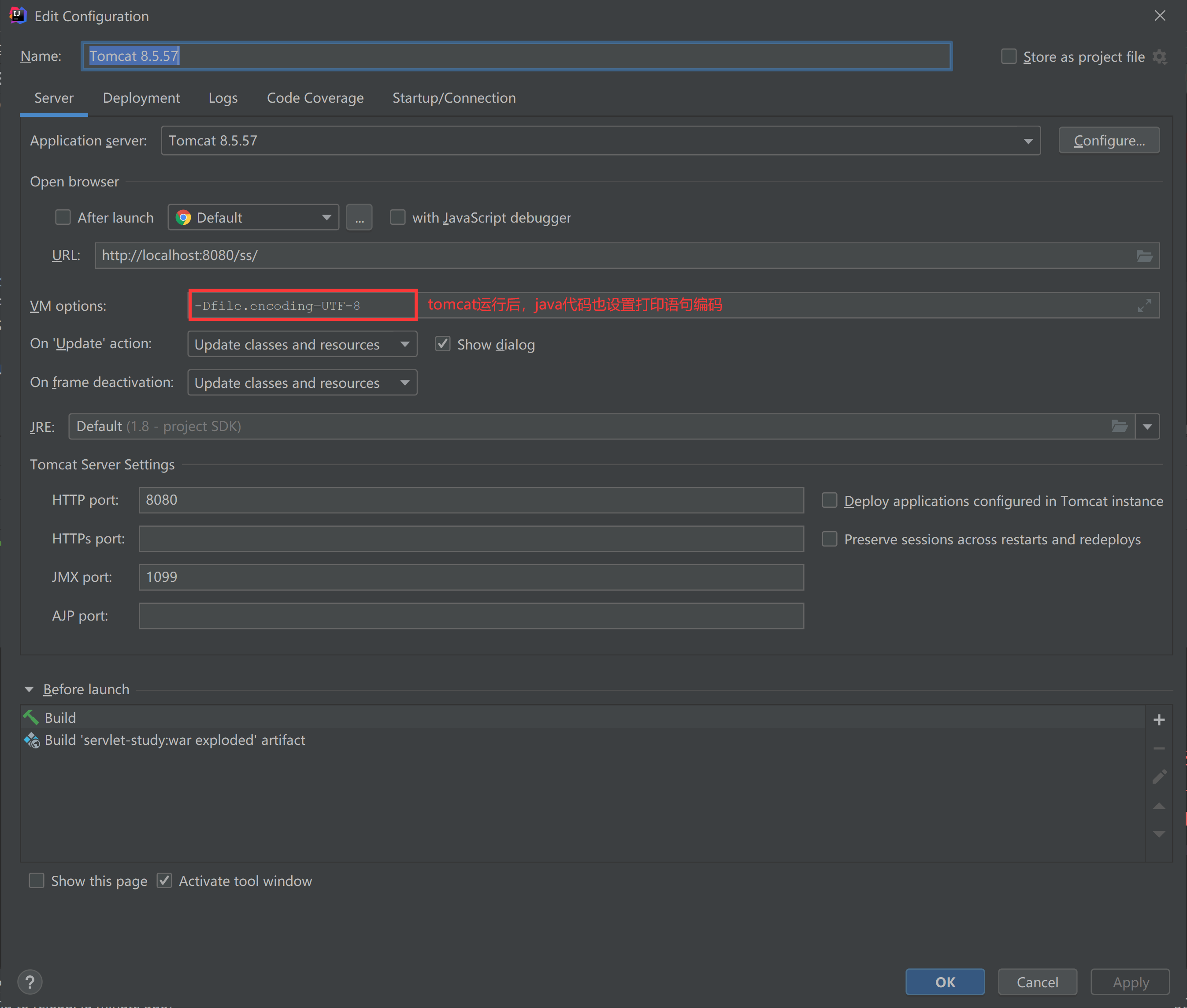
Task: Click the URL field folder browse icon
Action: click(1144, 256)
